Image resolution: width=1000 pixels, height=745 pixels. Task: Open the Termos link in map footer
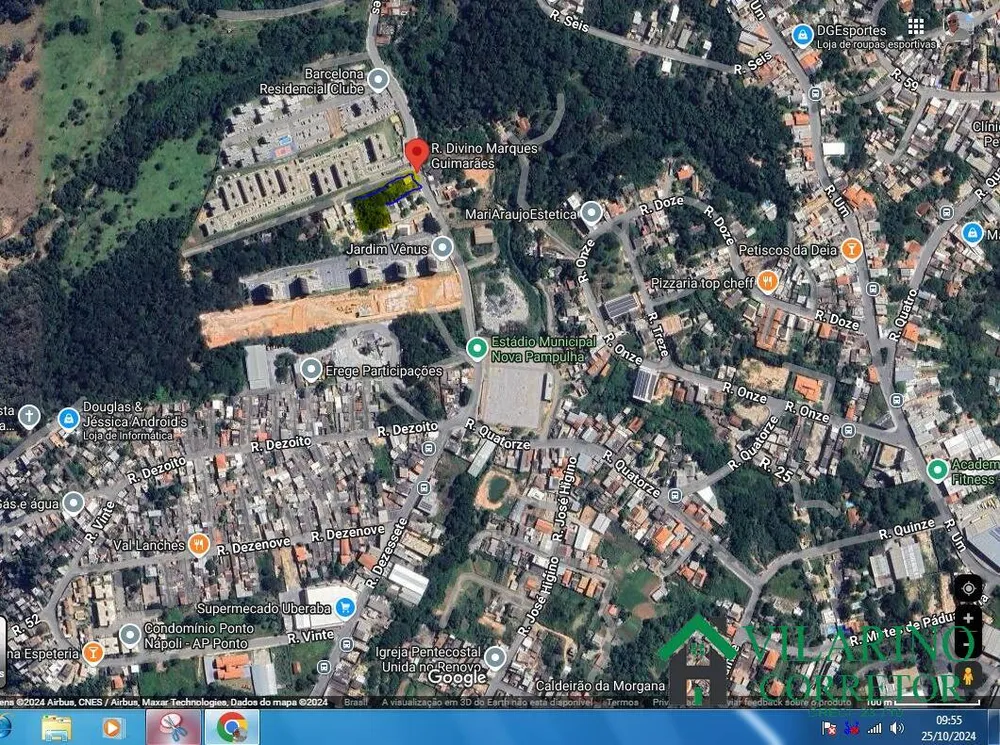[622, 702]
